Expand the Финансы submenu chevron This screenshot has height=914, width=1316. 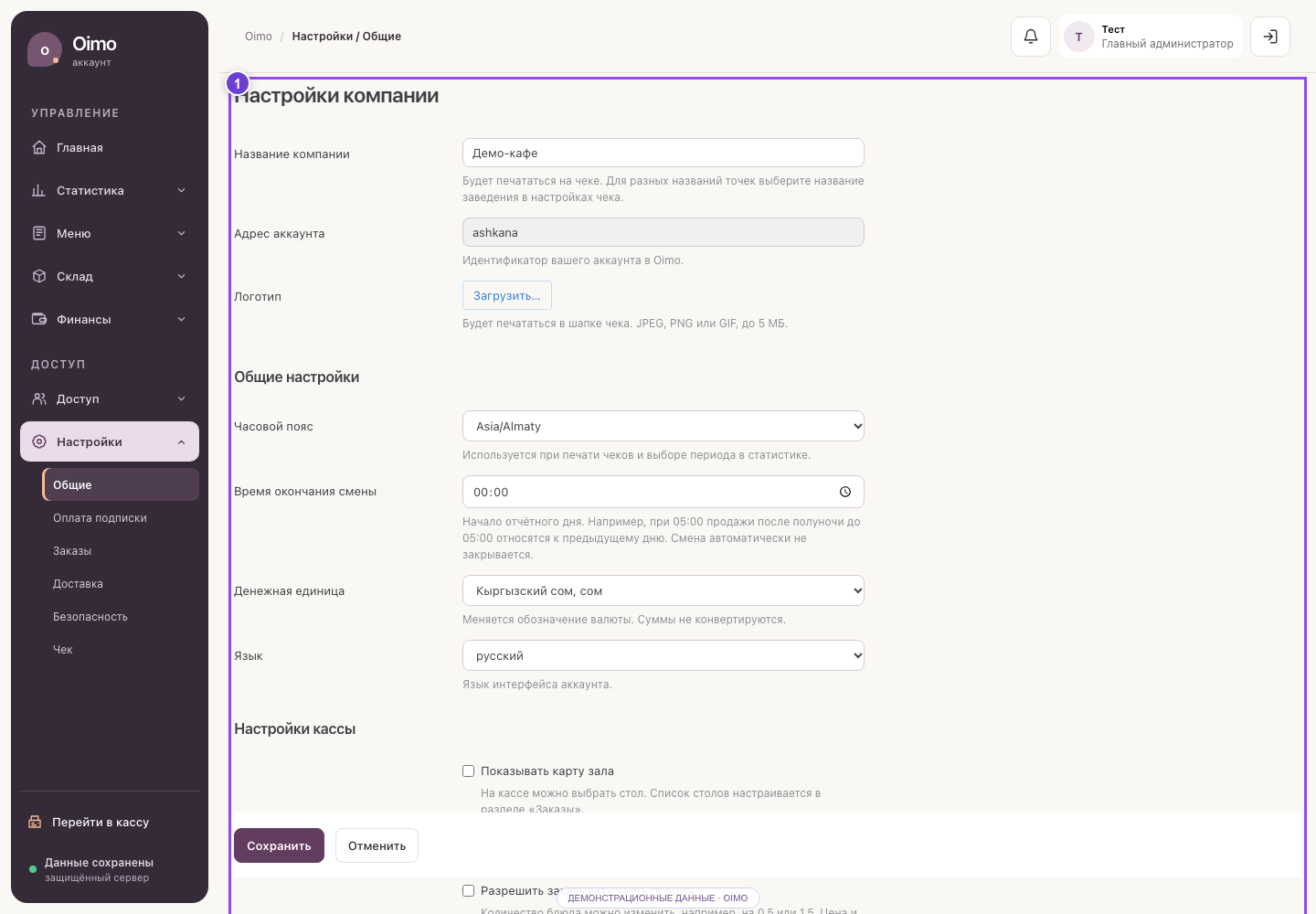click(x=181, y=319)
